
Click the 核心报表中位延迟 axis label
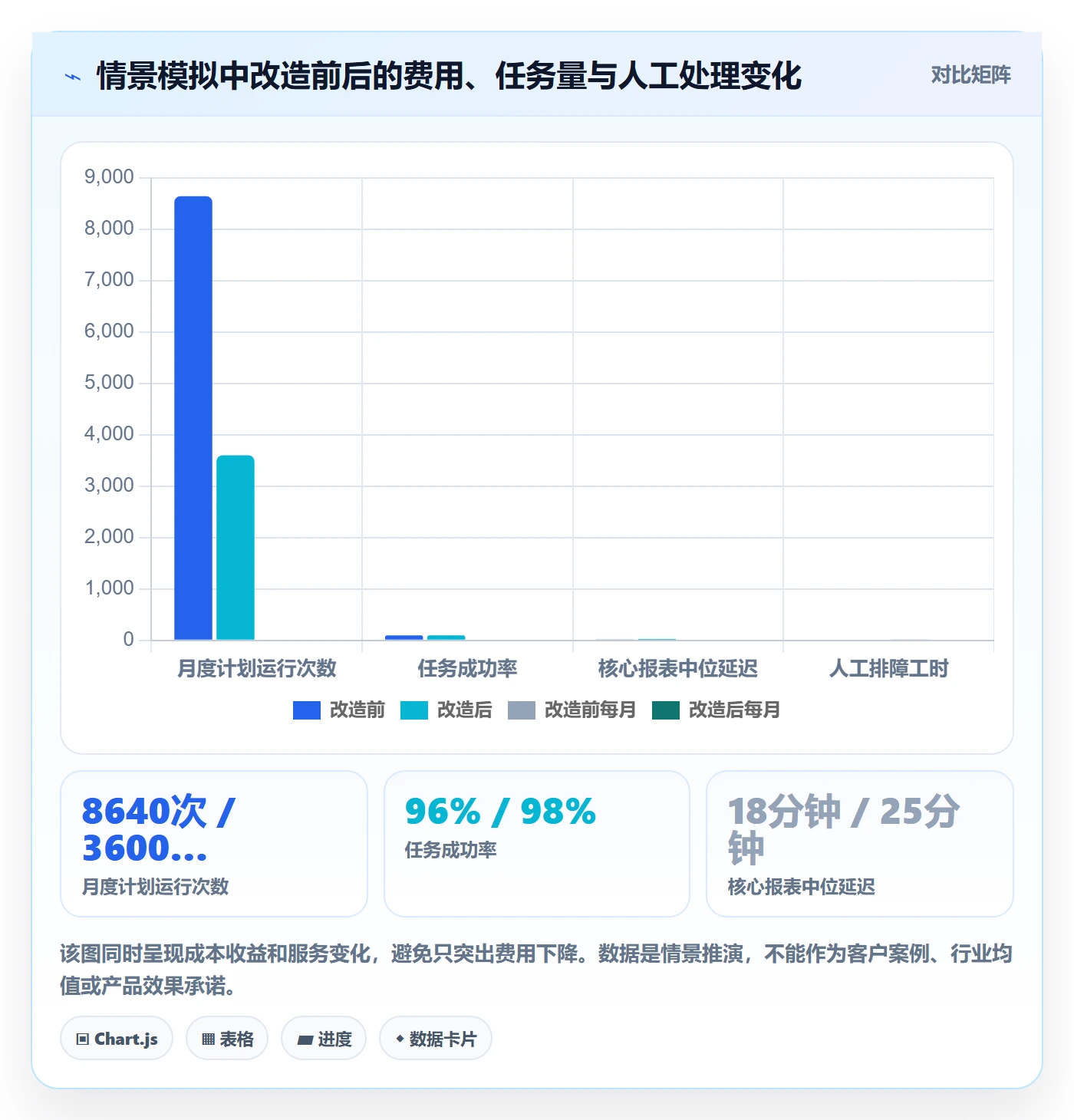click(678, 669)
